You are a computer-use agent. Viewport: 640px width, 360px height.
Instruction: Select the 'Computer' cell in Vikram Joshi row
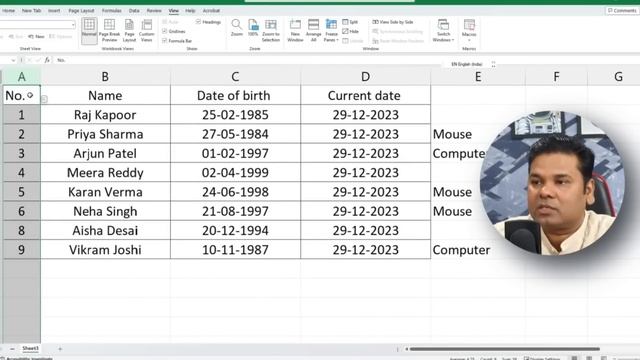click(x=461, y=250)
